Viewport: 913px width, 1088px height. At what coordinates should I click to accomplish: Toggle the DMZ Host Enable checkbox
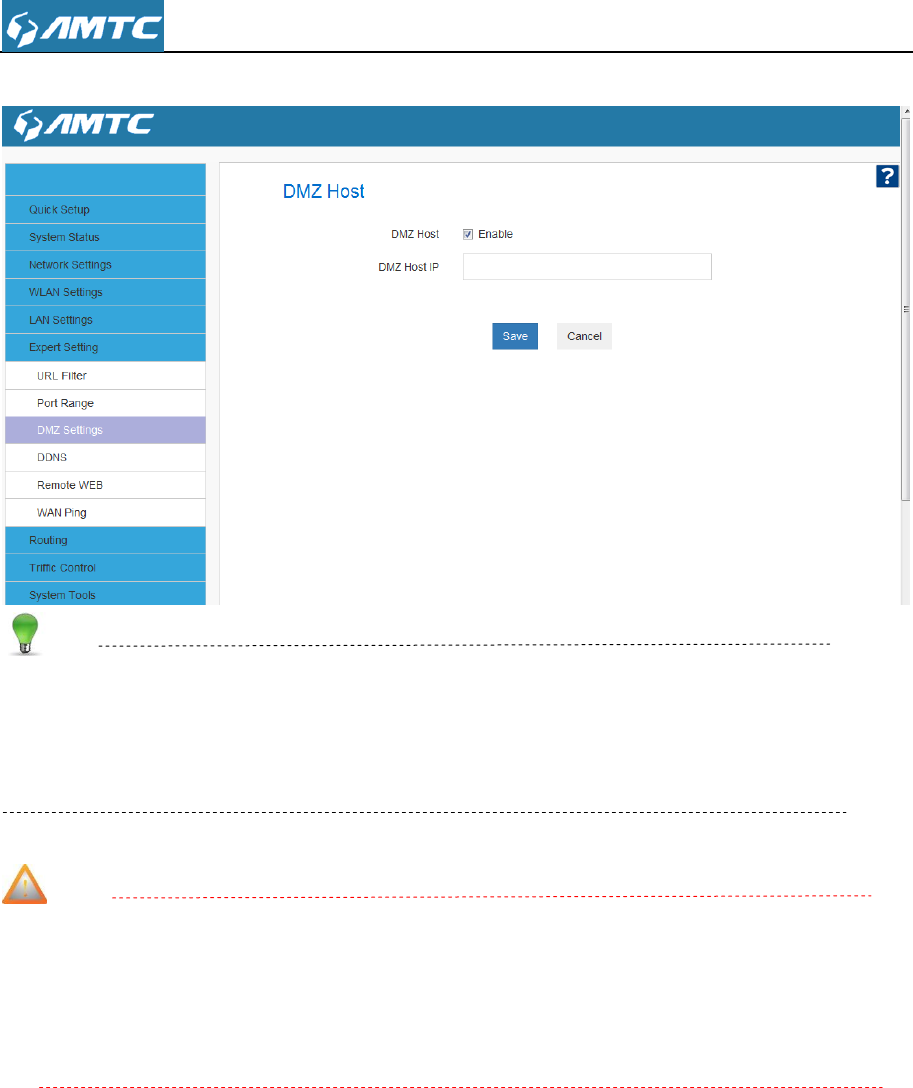pos(468,235)
